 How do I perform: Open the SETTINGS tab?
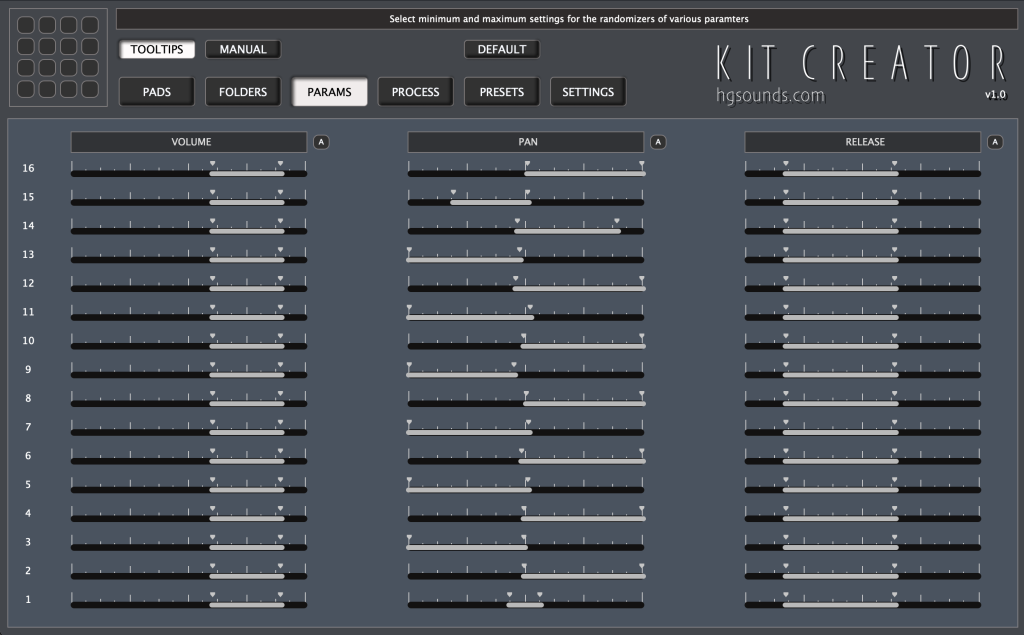[588, 92]
